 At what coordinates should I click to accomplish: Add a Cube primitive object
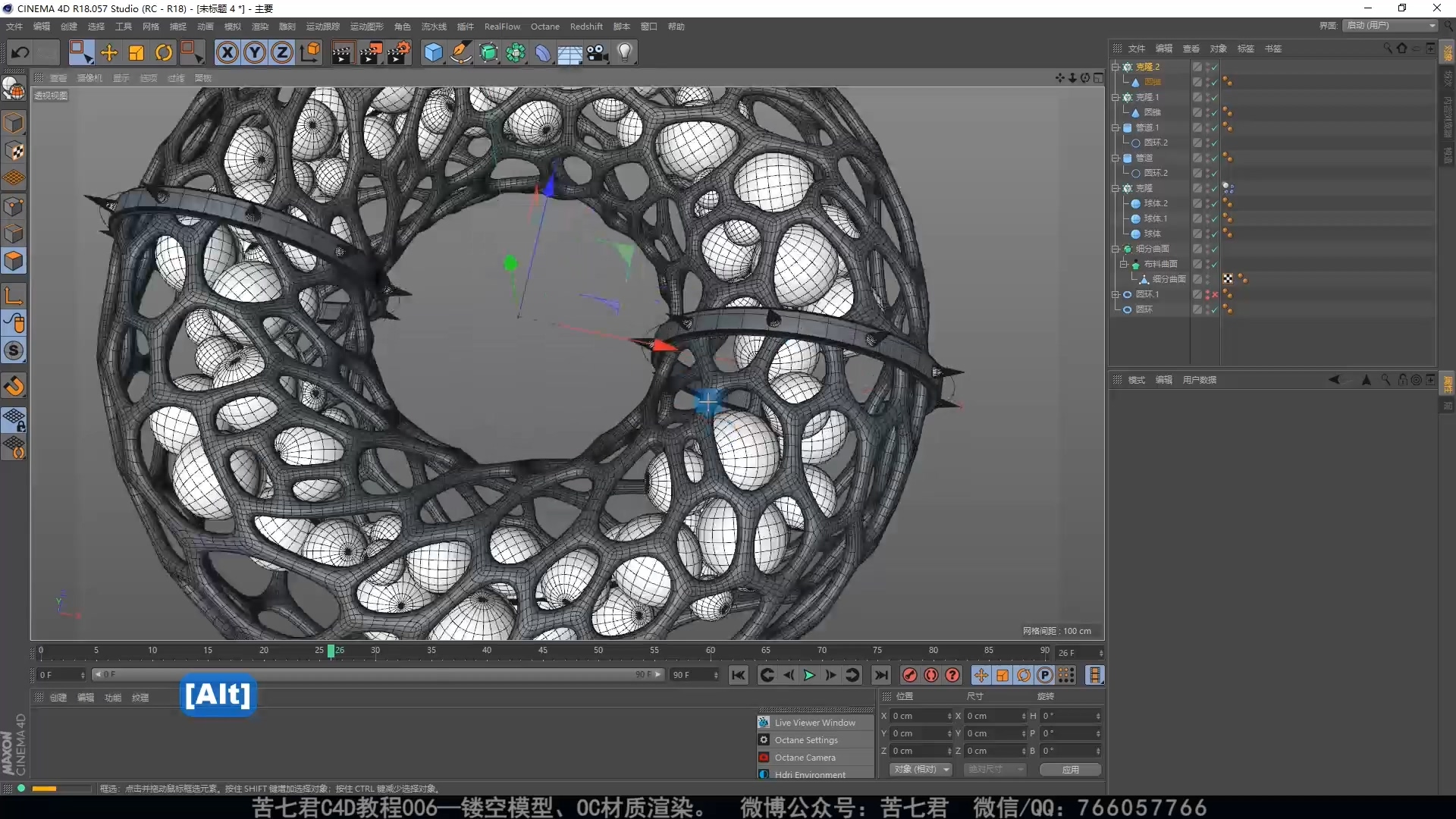[x=433, y=52]
